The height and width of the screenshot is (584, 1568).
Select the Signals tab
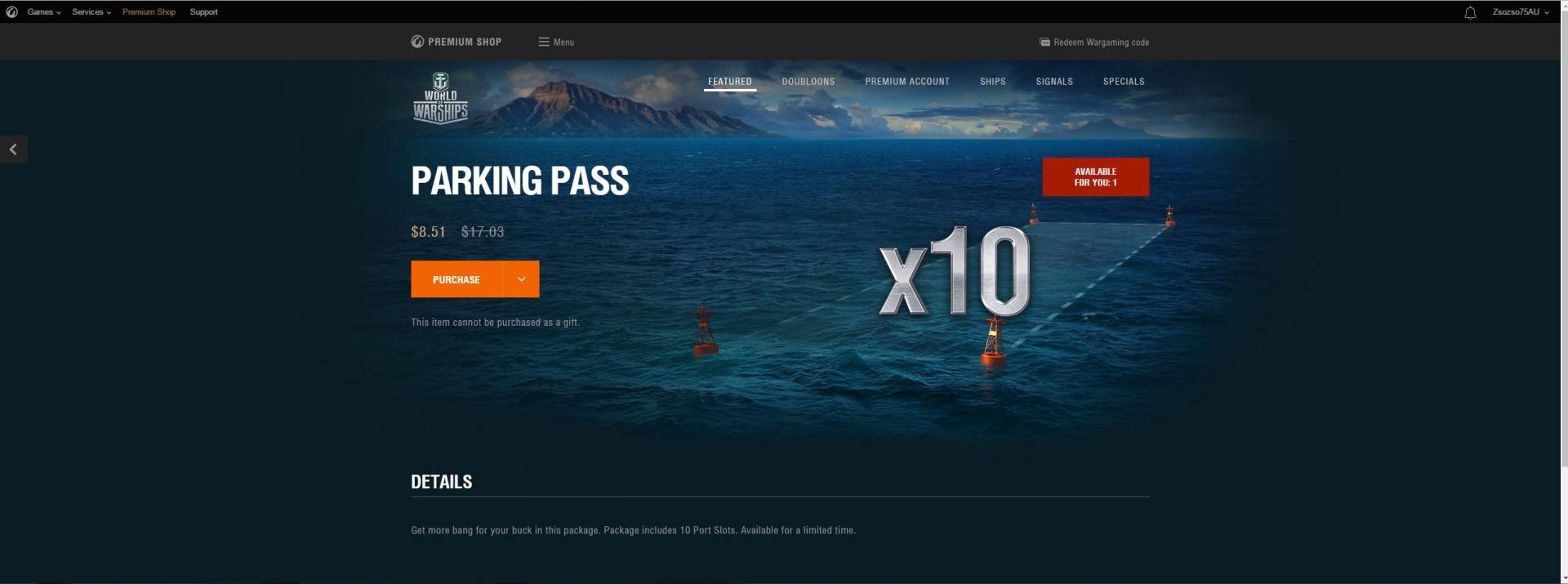(1054, 82)
